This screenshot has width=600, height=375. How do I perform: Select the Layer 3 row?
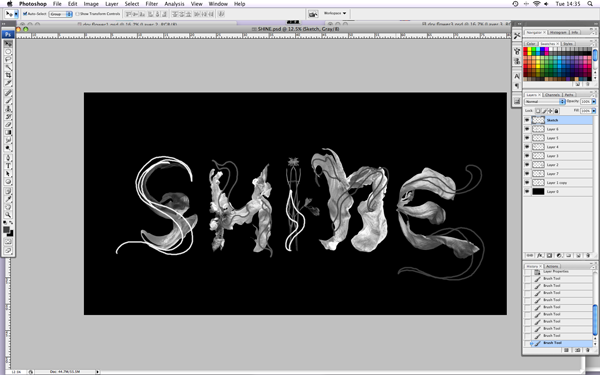point(558,156)
